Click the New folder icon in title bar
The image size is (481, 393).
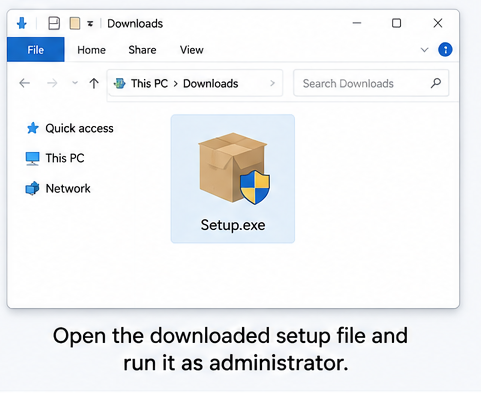[75, 23]
